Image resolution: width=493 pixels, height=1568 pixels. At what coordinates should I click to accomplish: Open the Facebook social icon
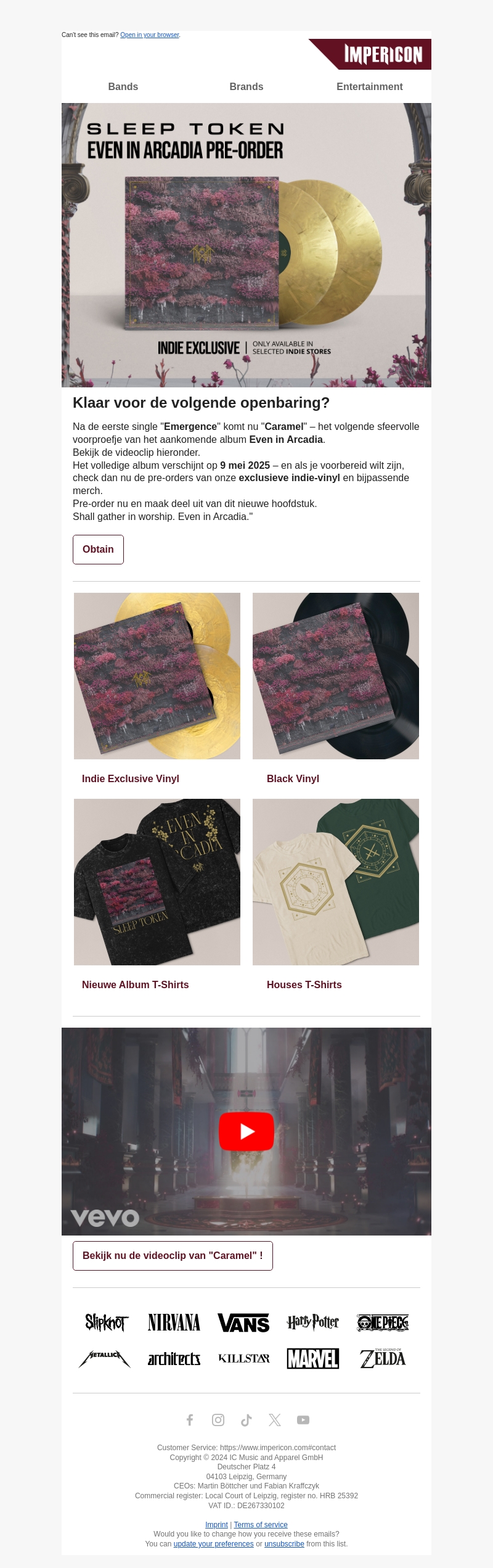click(x=190, y=1420)
